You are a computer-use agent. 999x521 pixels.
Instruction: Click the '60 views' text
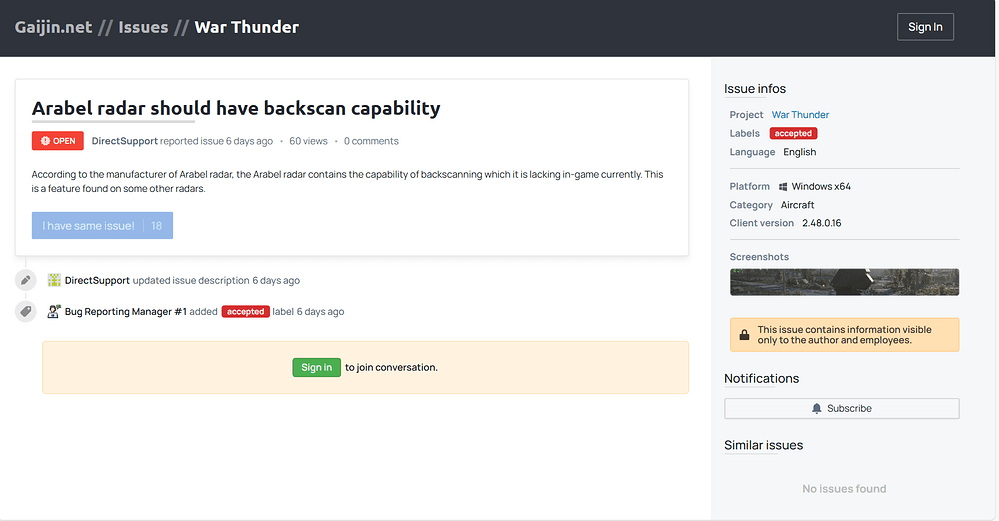pos(308,141)
